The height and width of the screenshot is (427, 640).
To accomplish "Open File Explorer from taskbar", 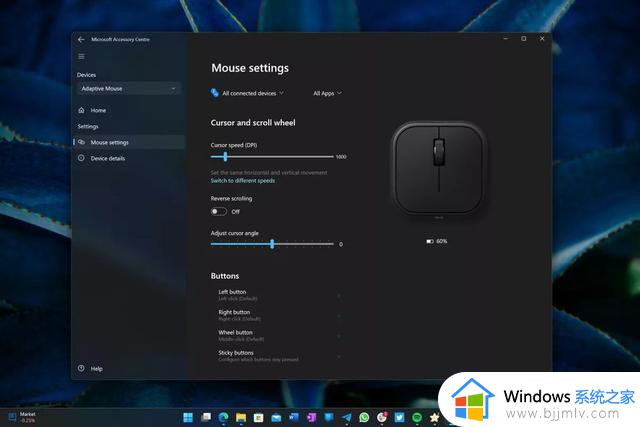I will [x=241, y=417].
